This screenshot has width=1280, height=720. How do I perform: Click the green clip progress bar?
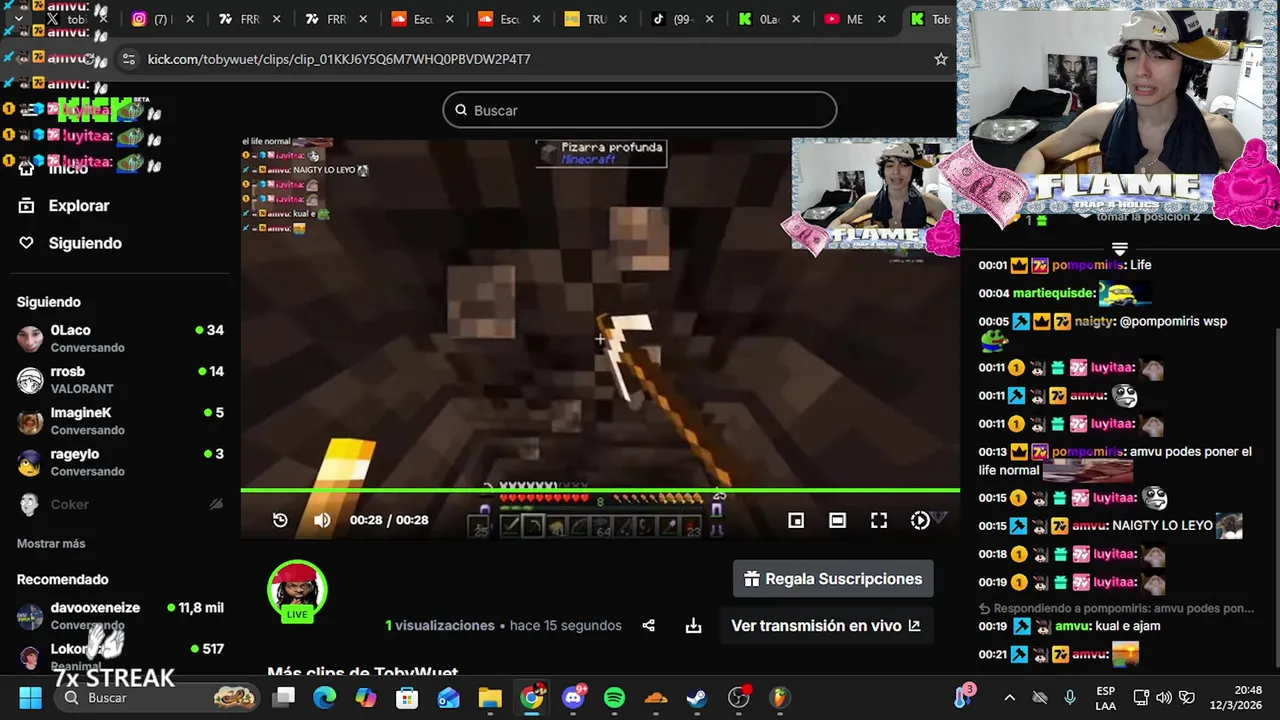coord(600,490)
